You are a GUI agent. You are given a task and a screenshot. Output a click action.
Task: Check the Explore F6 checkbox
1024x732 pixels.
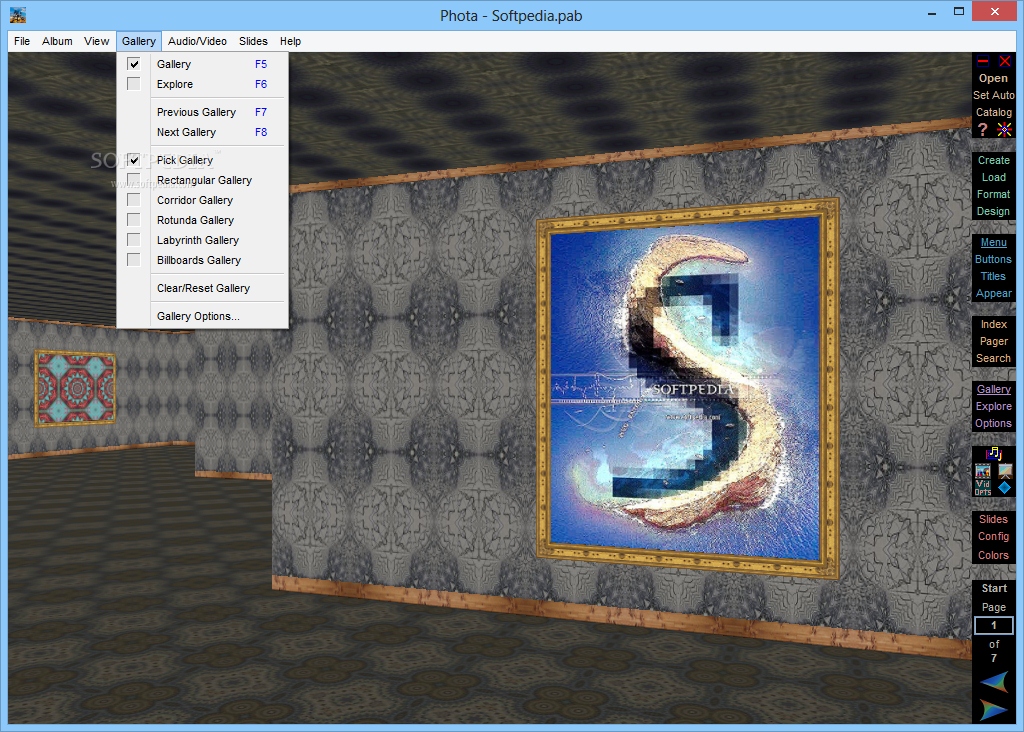point(134,84)
